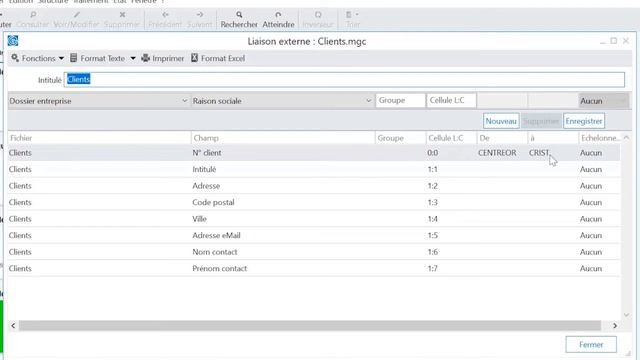Click the CENTREOR value in De column

(x=497, y=153)
